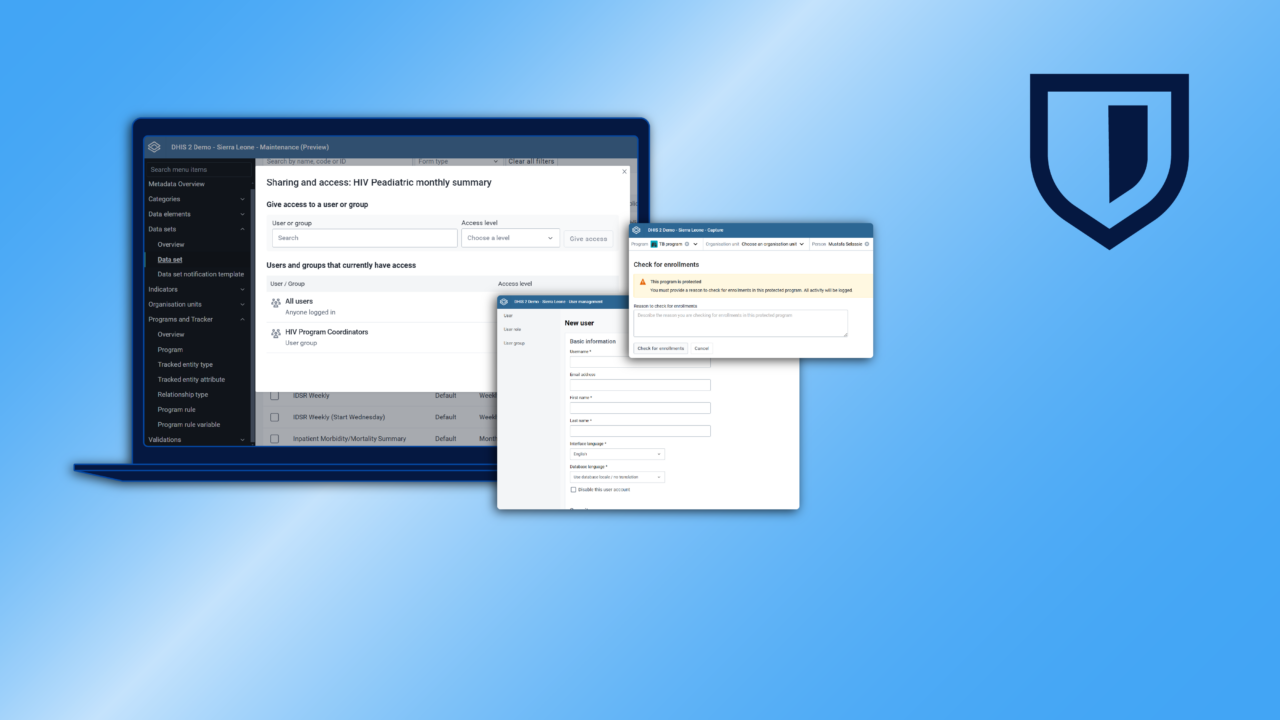
Task: Expand the Categories menu section
Action: tap(242, 199)
